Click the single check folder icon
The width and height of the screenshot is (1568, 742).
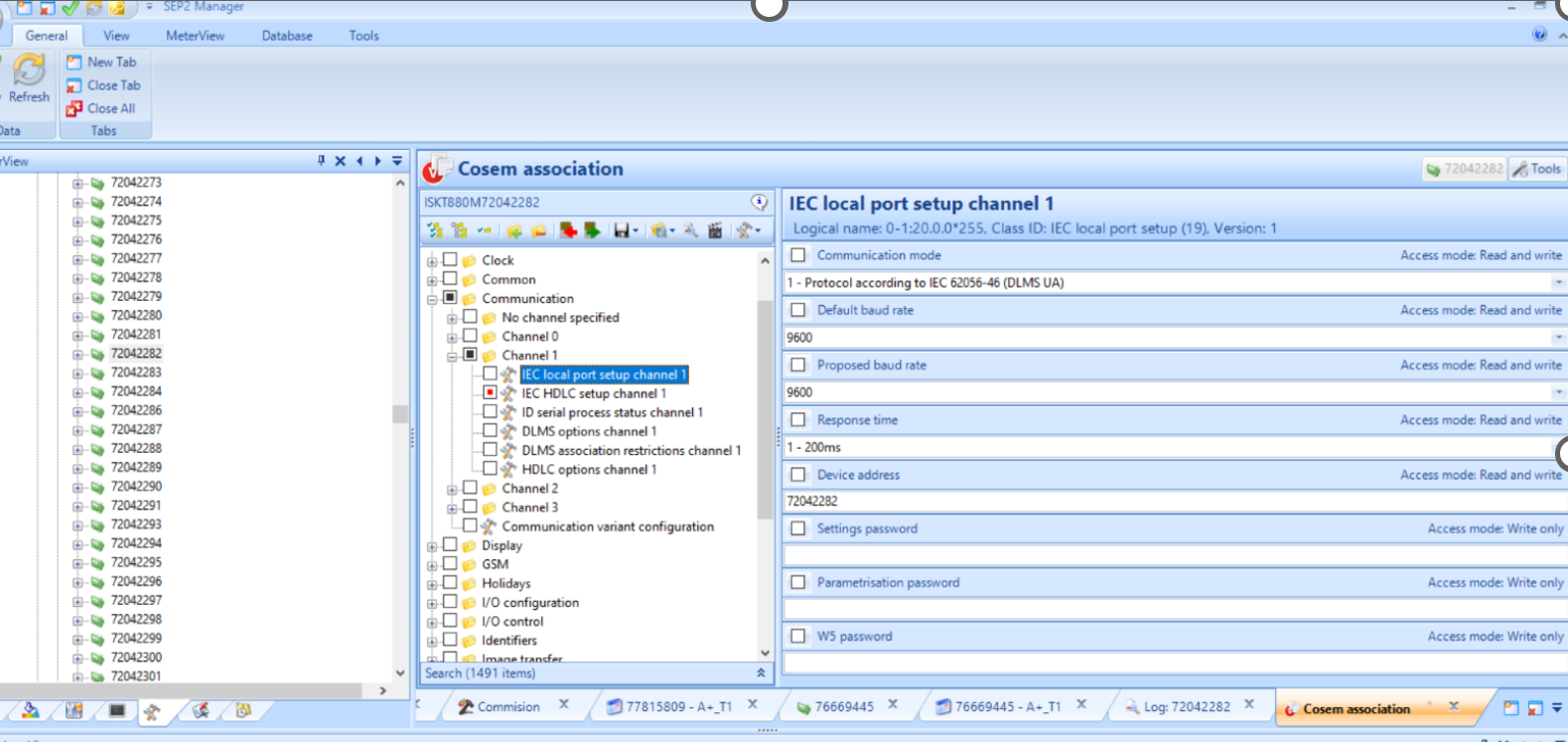tap(484, 230)
